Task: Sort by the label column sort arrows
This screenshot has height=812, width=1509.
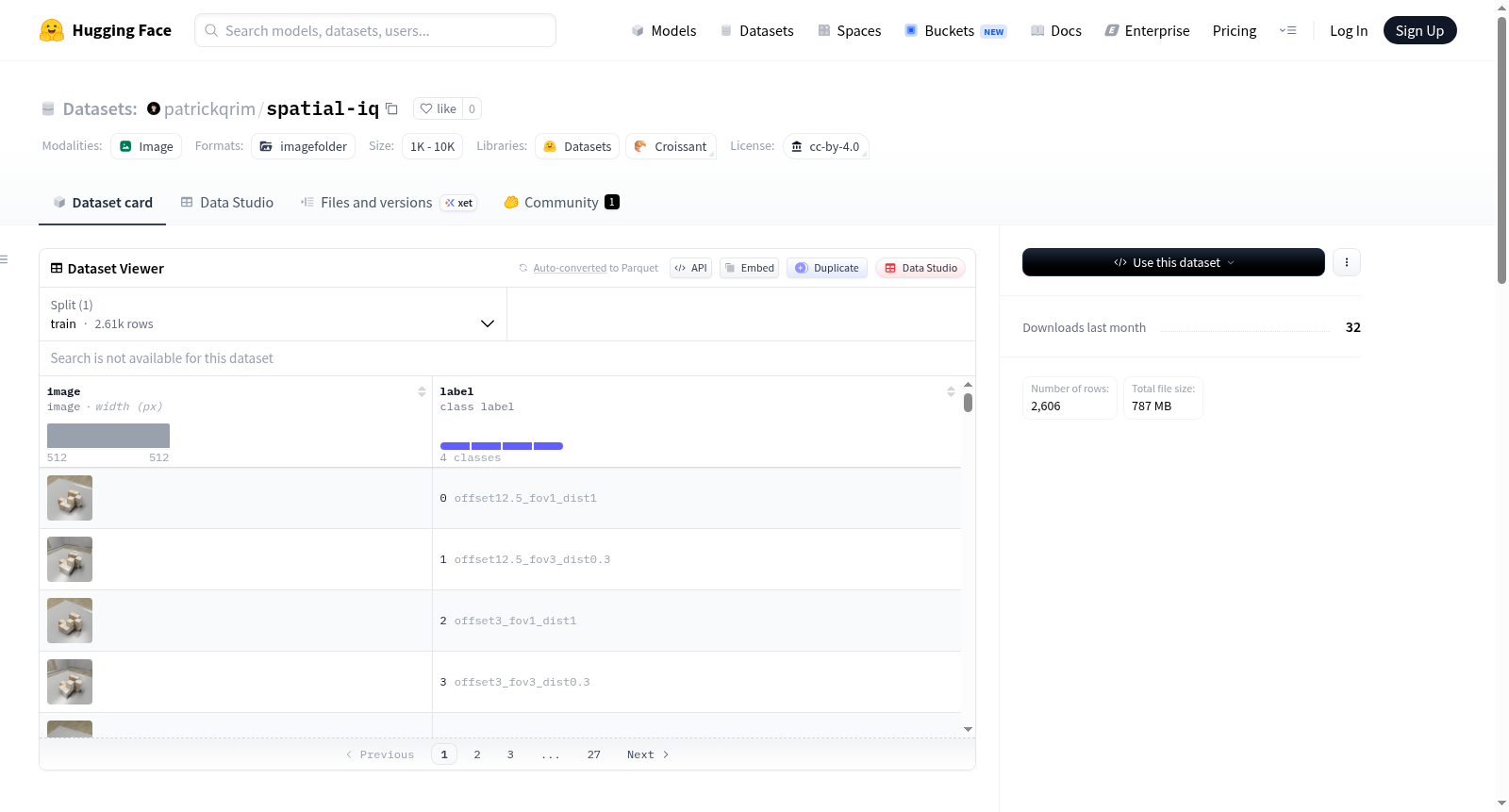Action: click(x=951, y=391)
